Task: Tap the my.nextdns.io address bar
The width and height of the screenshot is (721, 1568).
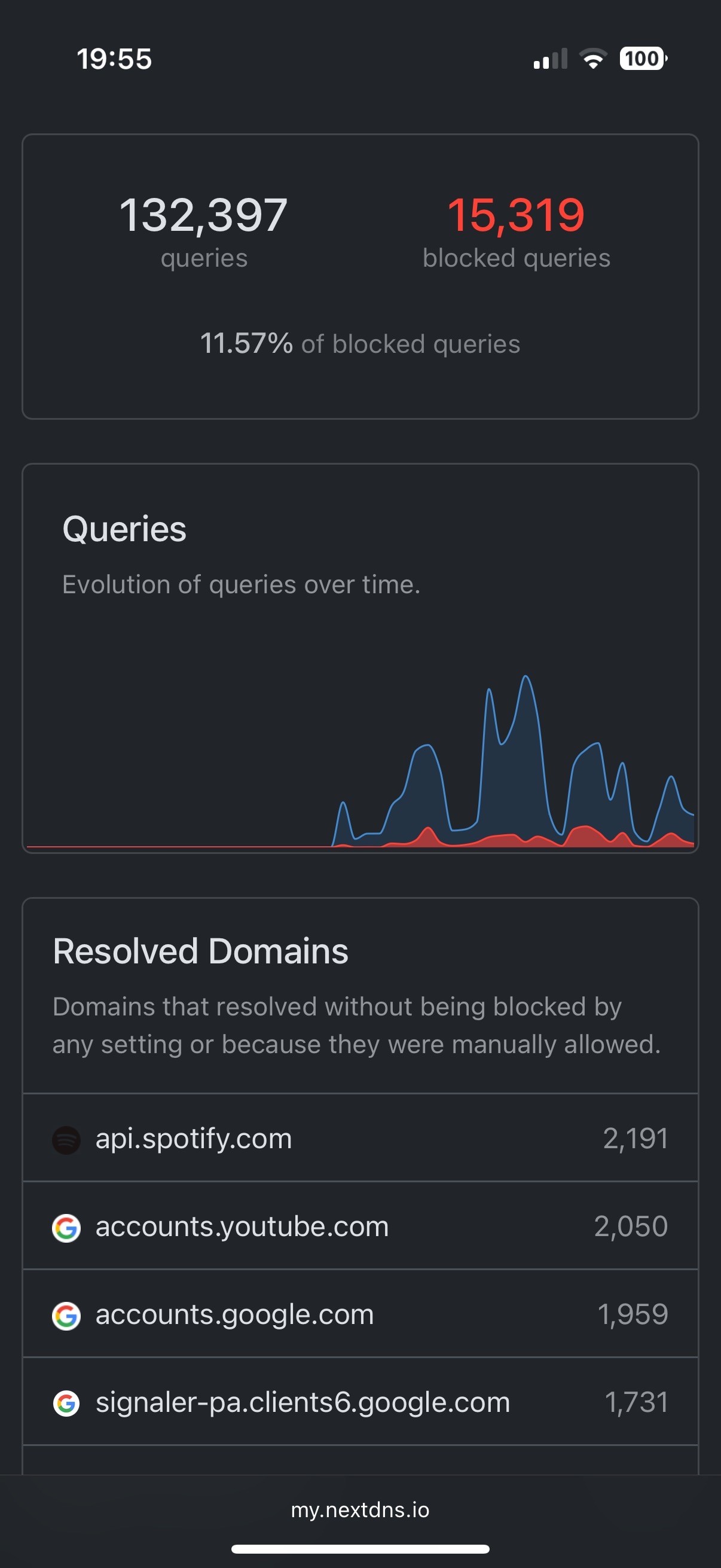Action: [360, 1509]
